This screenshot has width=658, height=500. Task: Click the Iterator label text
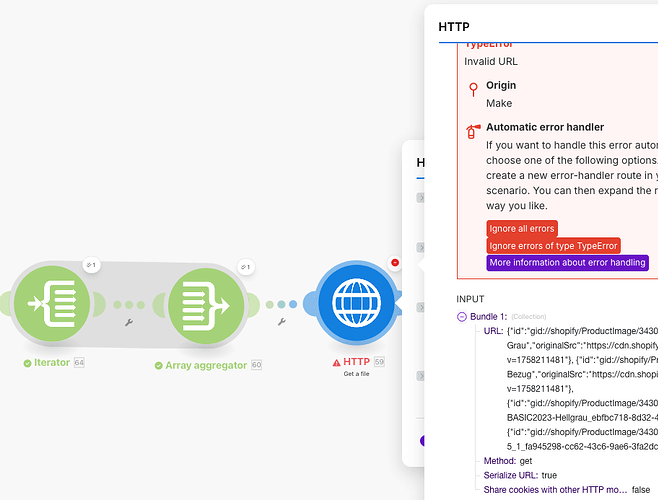click(52, 362)
